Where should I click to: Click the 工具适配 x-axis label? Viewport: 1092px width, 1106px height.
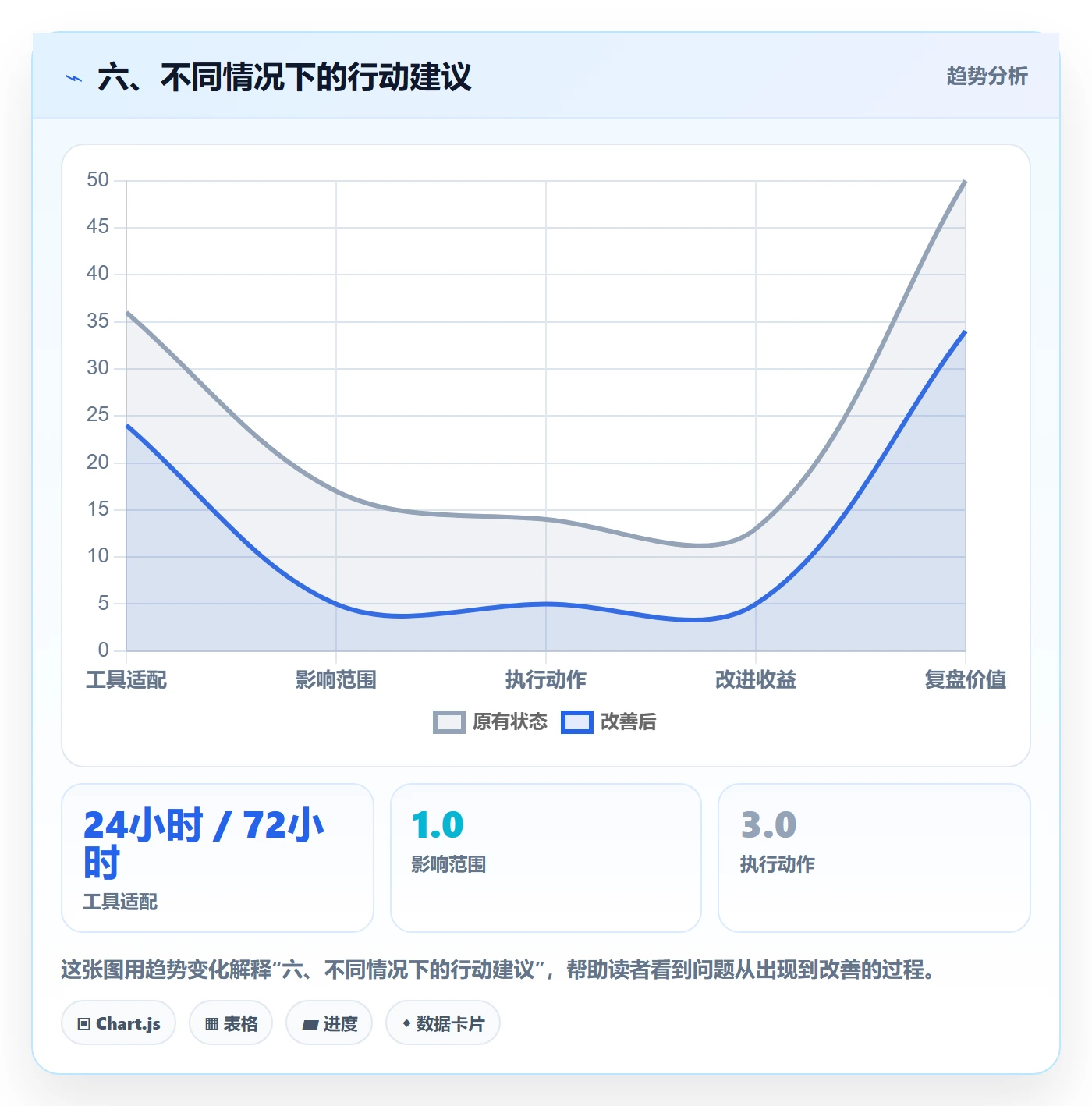click(126, 680)
